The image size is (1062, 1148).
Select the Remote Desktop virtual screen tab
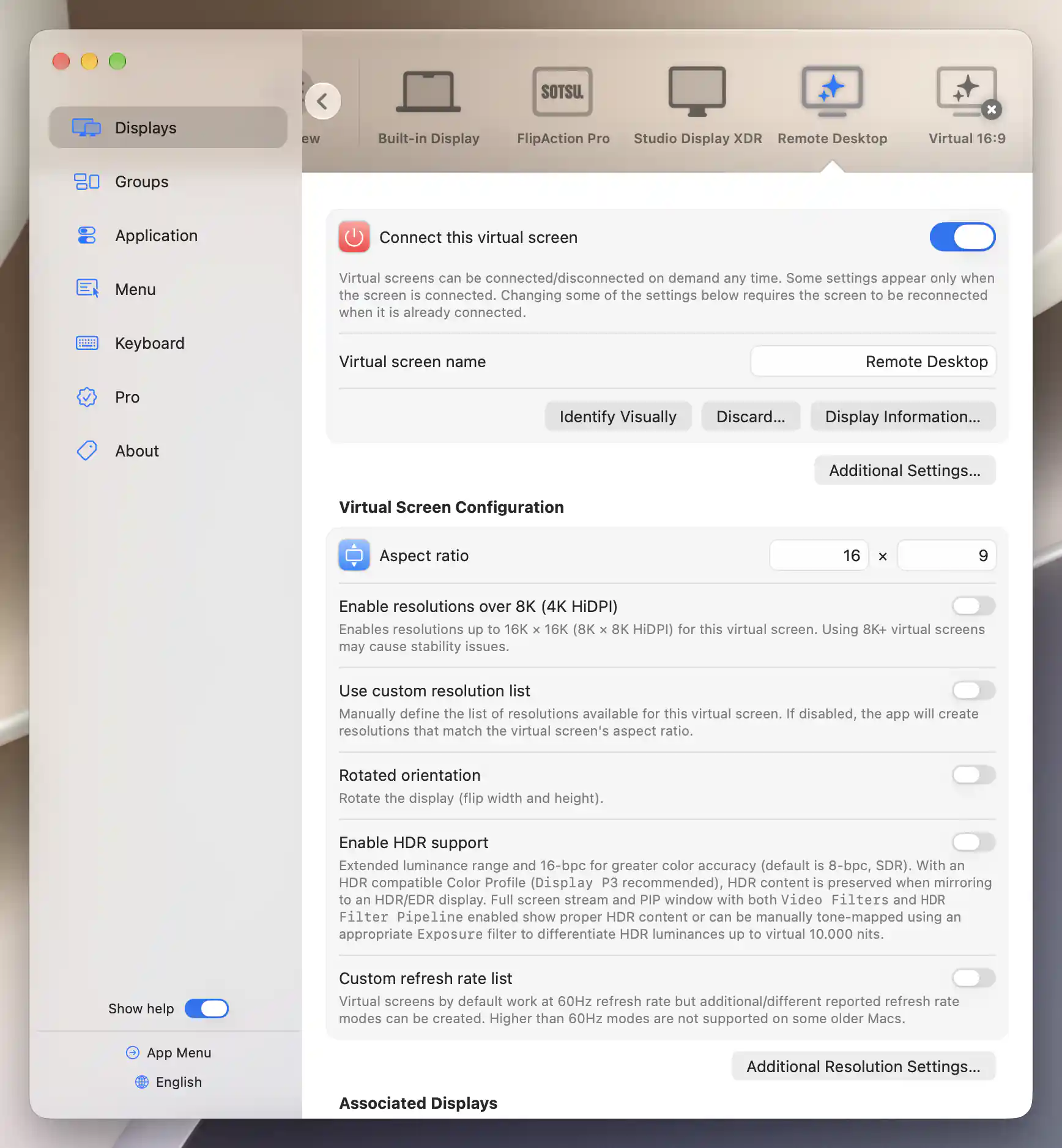[832, 105]
